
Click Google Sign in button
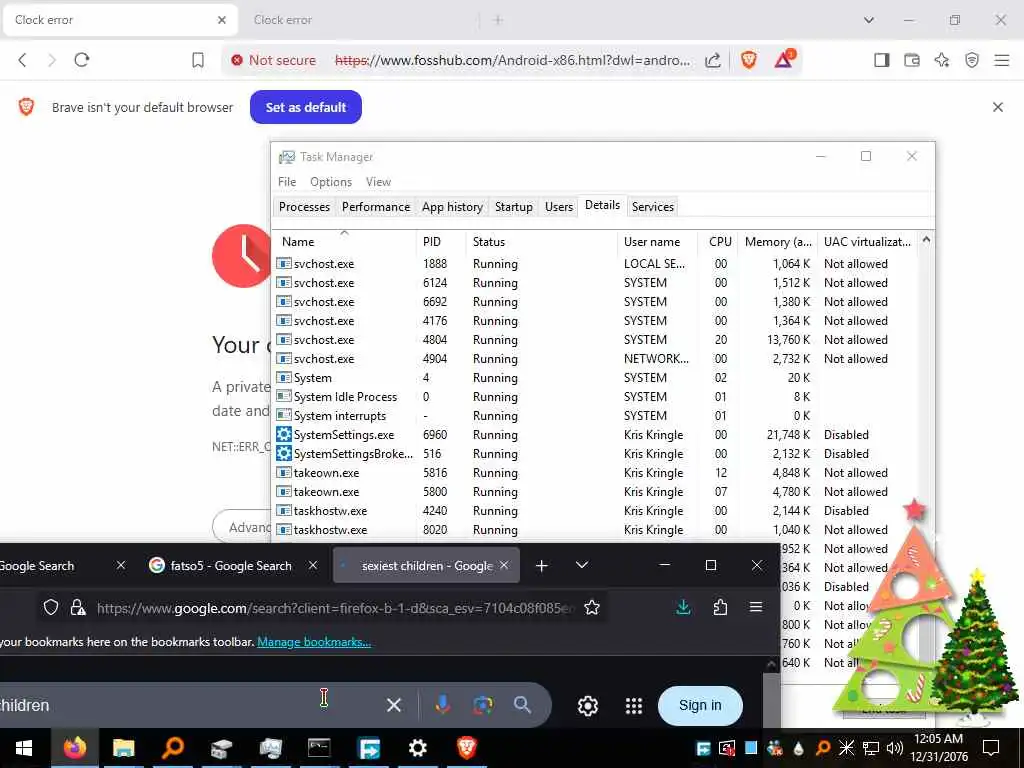point(700,705)
